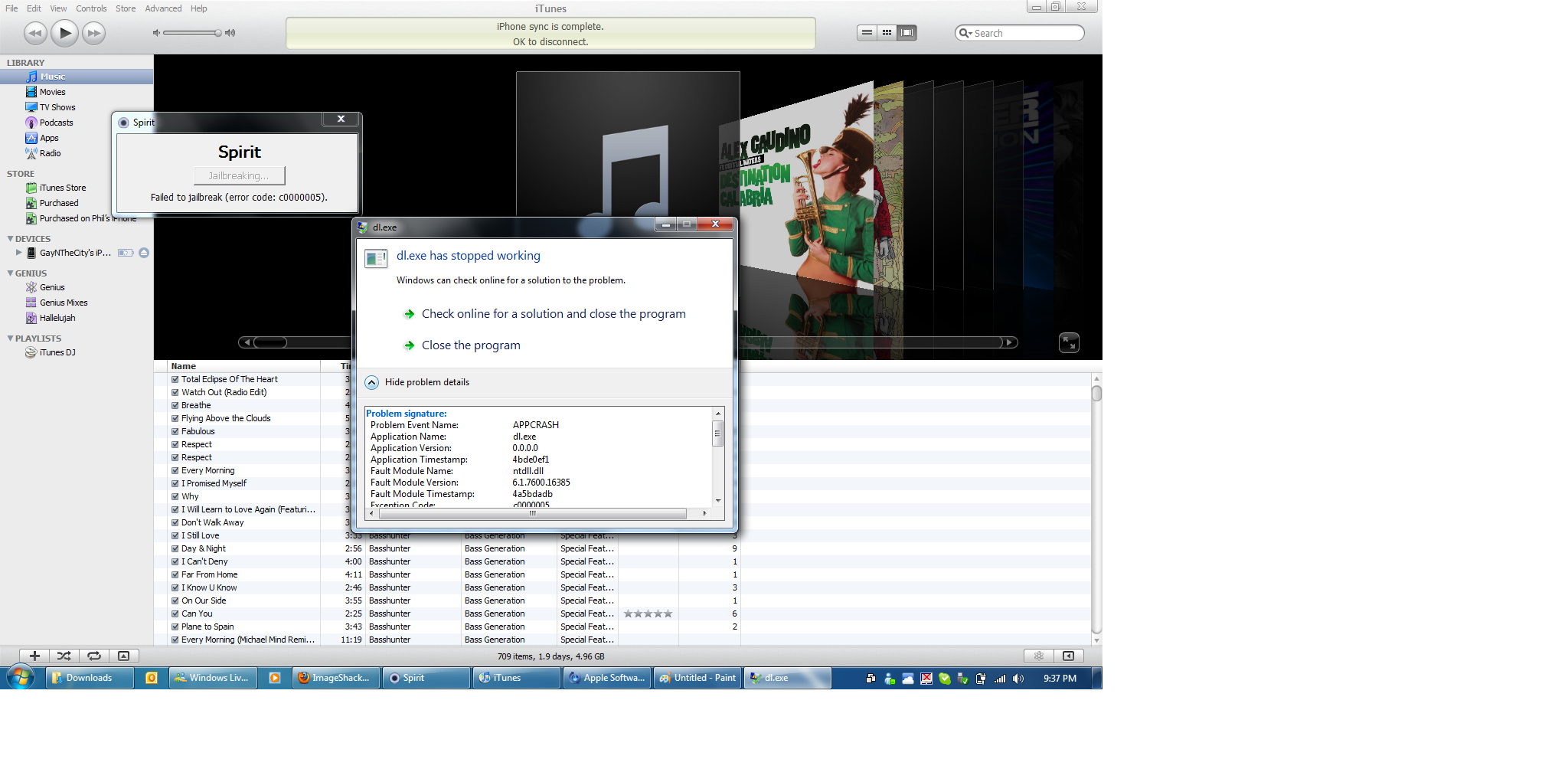The height and width of the screenshot is (782, 1568).
Task: Click the Previous track button in iTunes
Action: 35,33
